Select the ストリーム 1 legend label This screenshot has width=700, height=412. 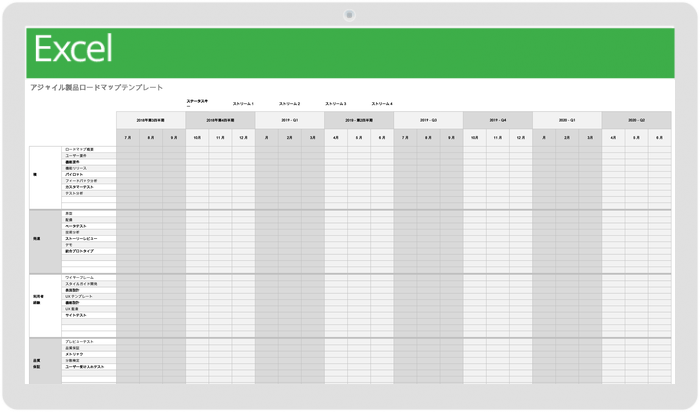pyautogui.click(x=243, y=104)
